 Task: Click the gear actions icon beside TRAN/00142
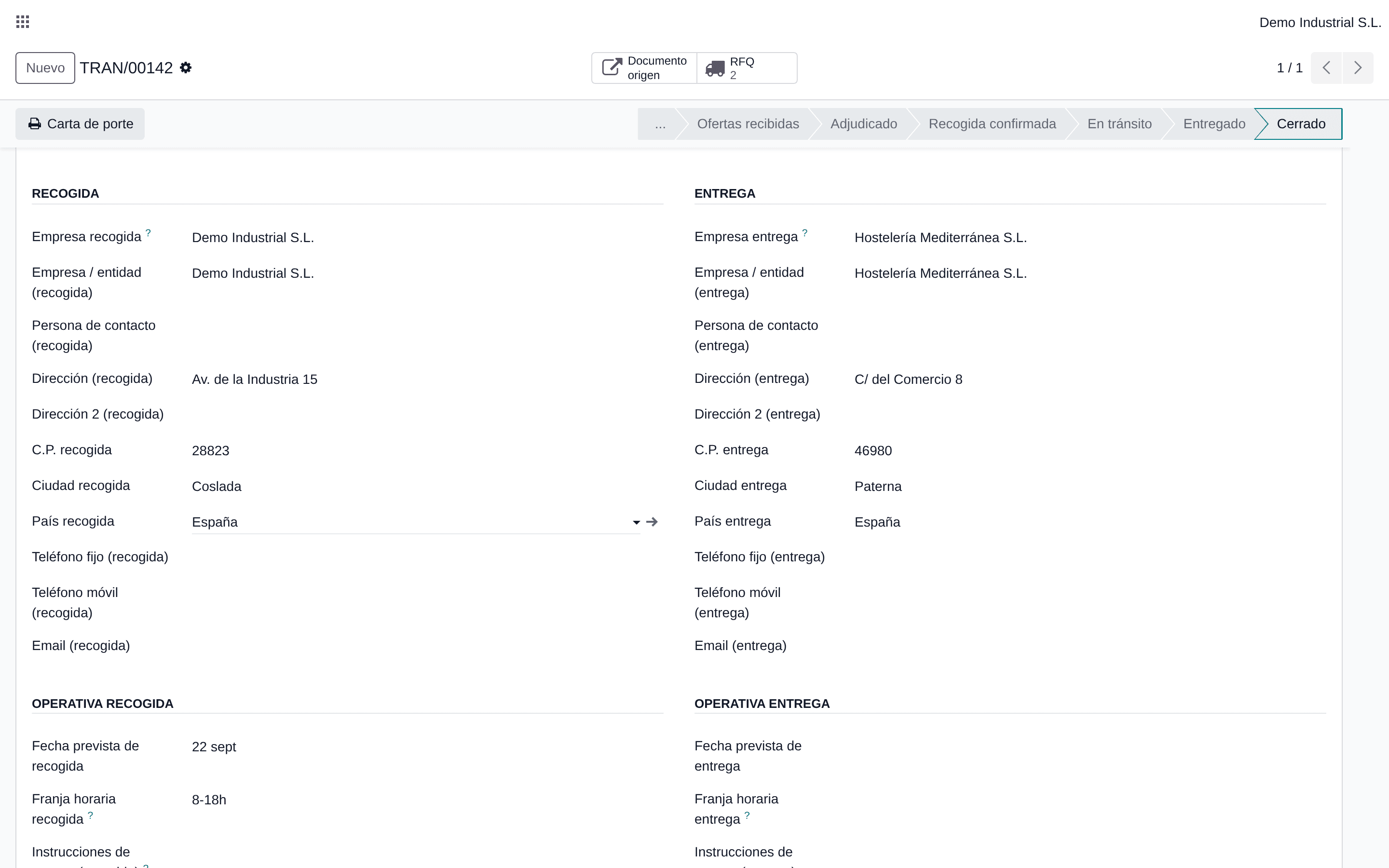pyautogui.click(x=185, y=68)
